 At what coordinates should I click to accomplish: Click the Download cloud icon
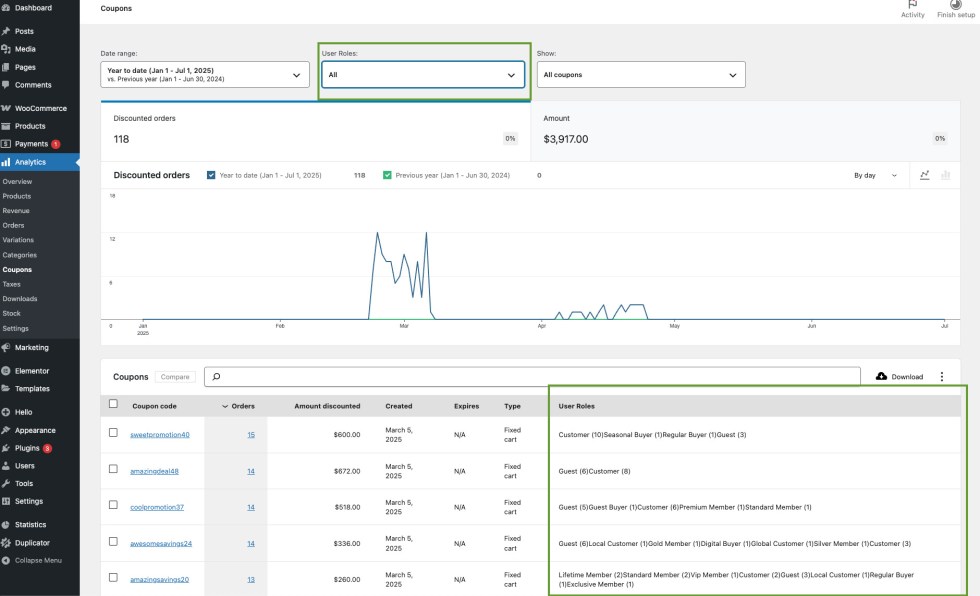pos(881,377)
